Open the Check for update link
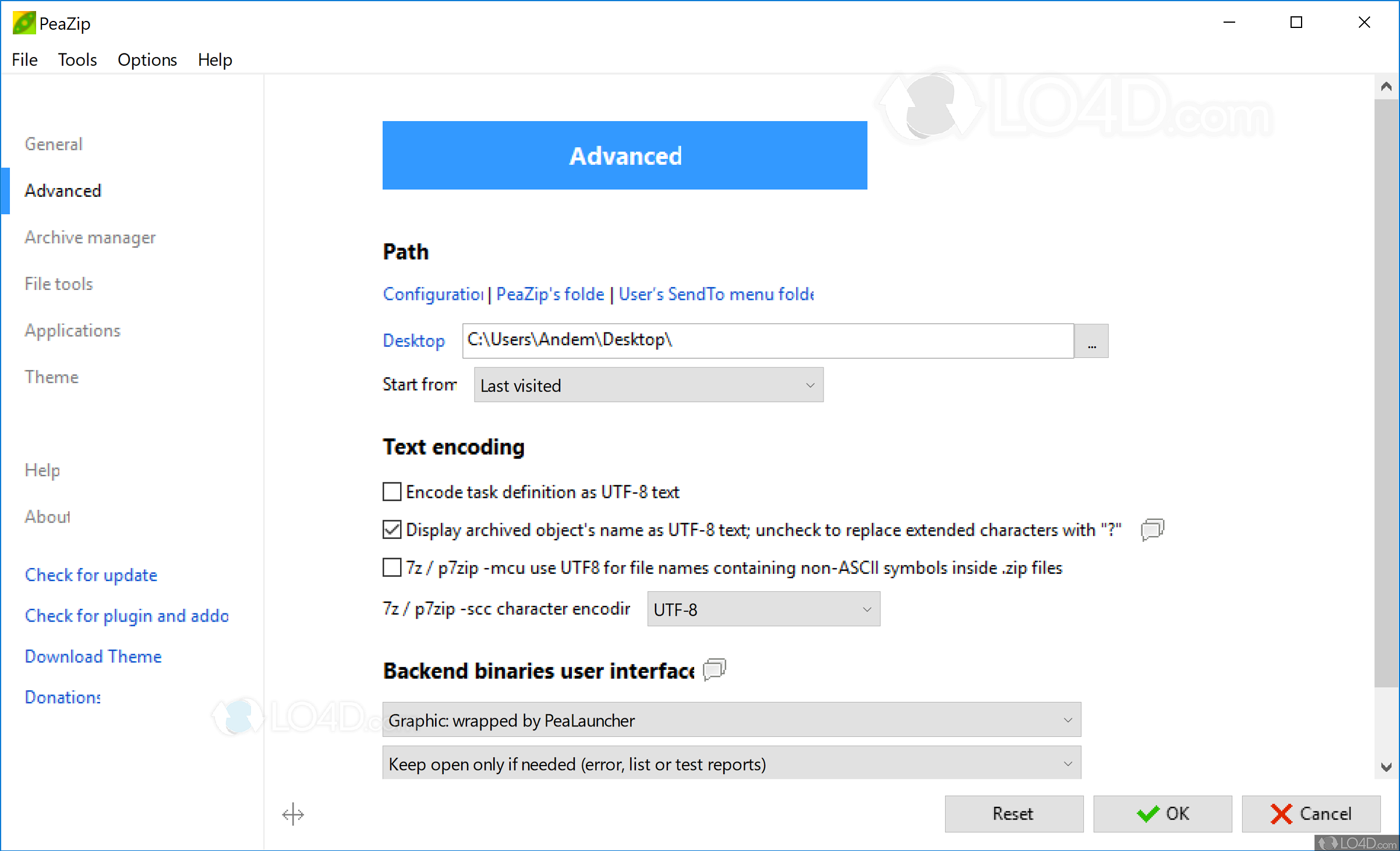This screenshot has width=1400, height=851. [91, 575]
